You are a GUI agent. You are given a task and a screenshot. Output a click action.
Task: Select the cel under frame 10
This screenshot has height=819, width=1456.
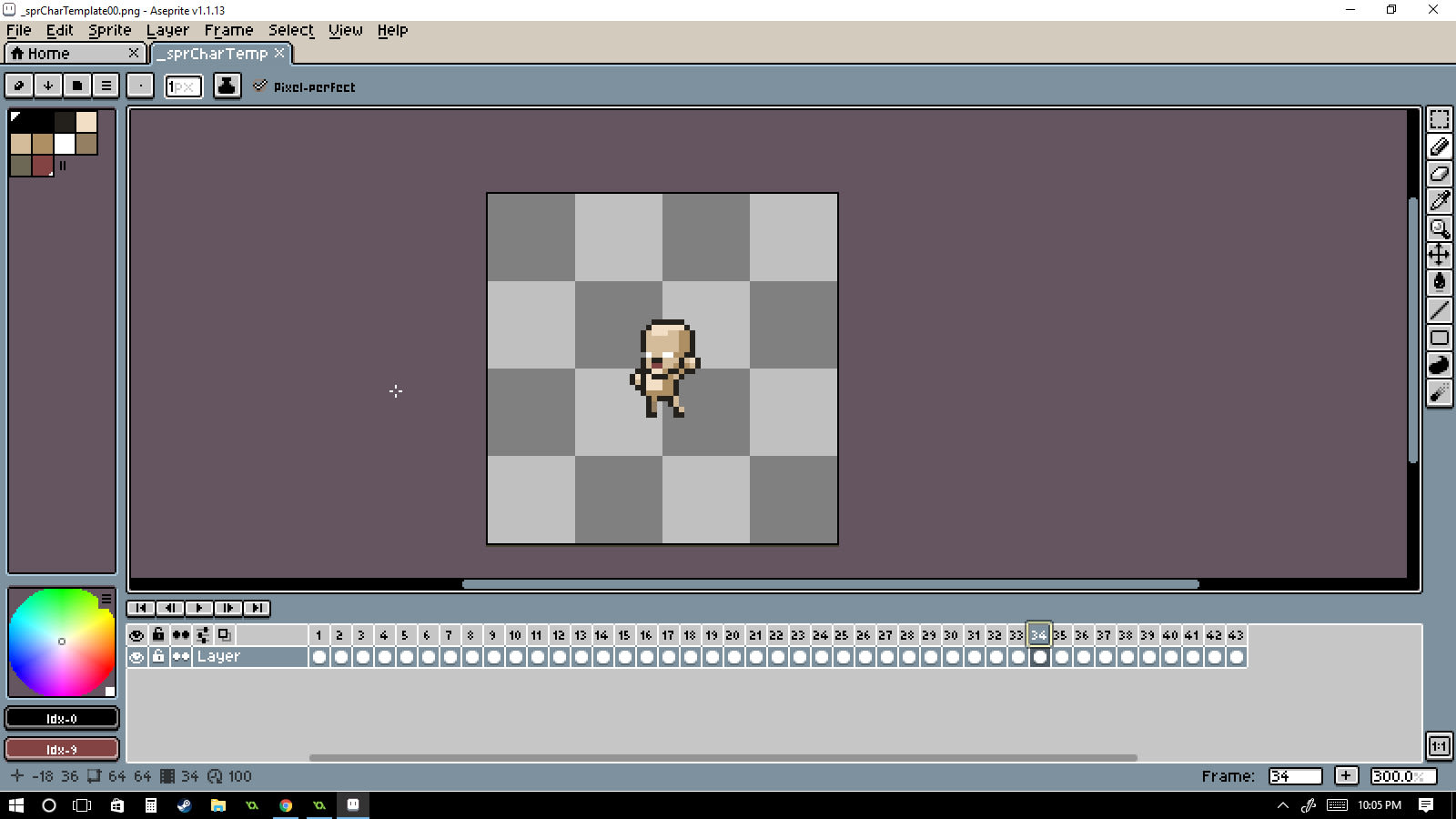[515, 657]
